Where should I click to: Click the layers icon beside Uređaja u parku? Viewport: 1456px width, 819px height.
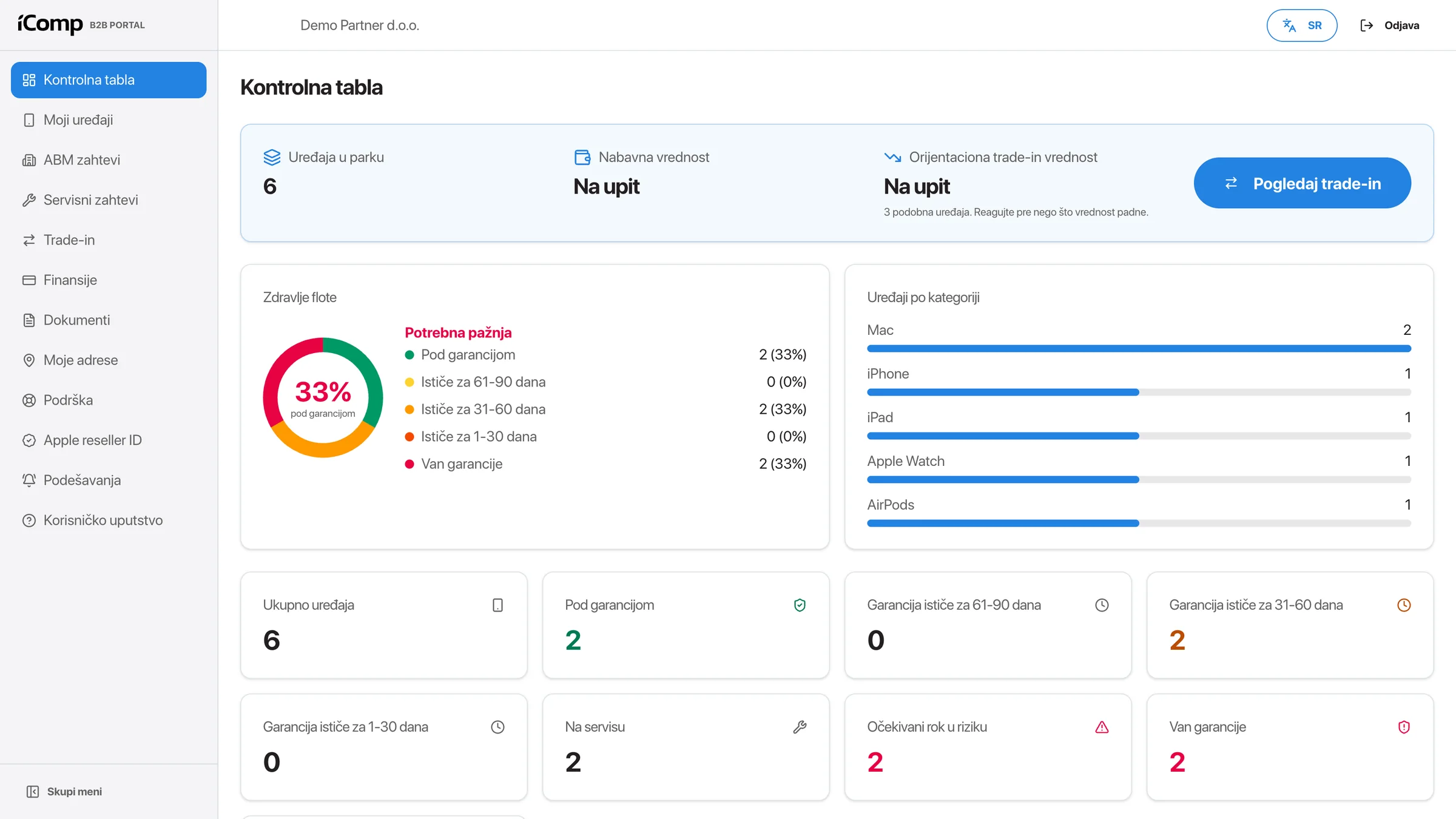pos(272,157)
